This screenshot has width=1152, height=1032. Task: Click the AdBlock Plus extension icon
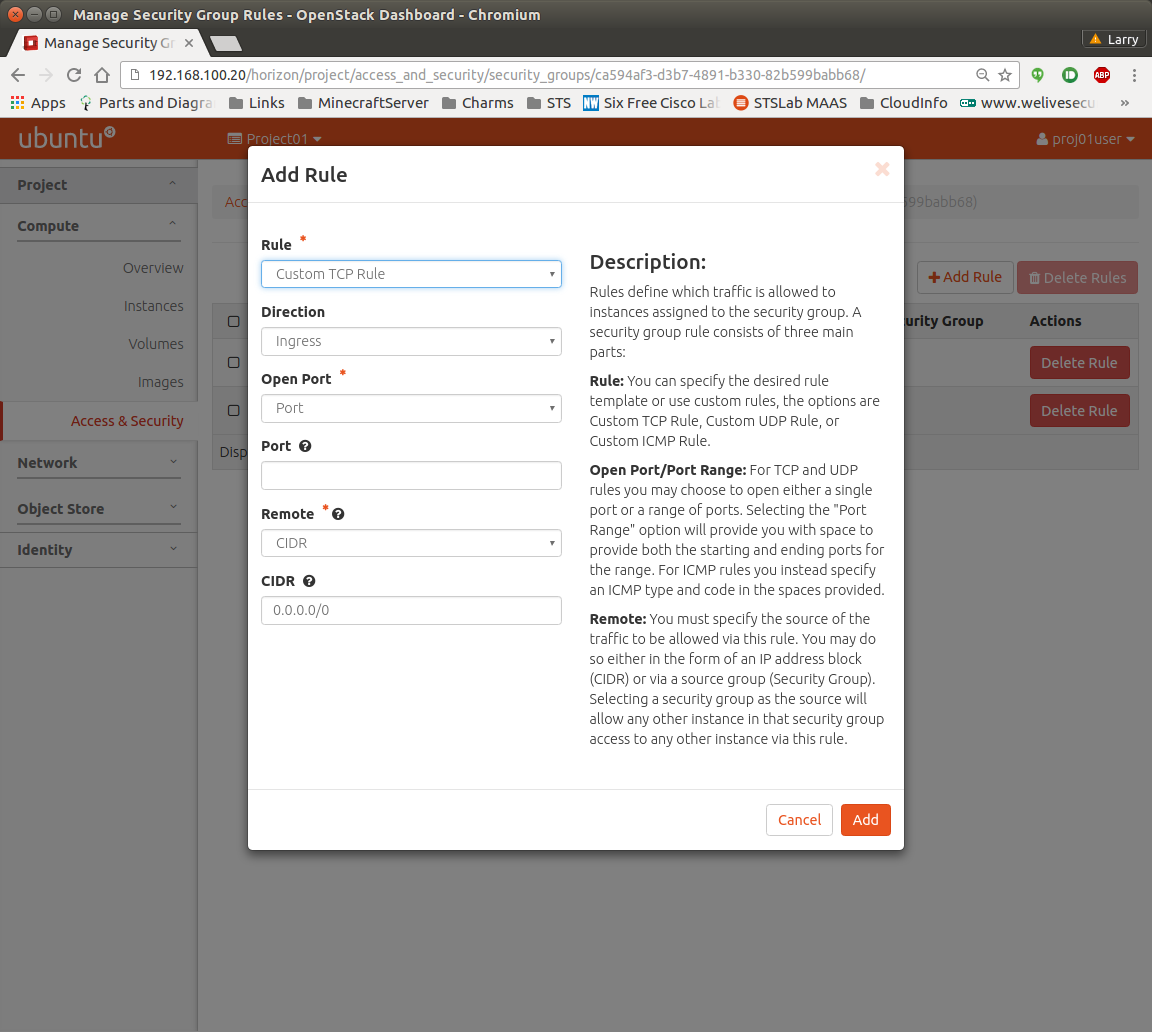pos(1101,75)
